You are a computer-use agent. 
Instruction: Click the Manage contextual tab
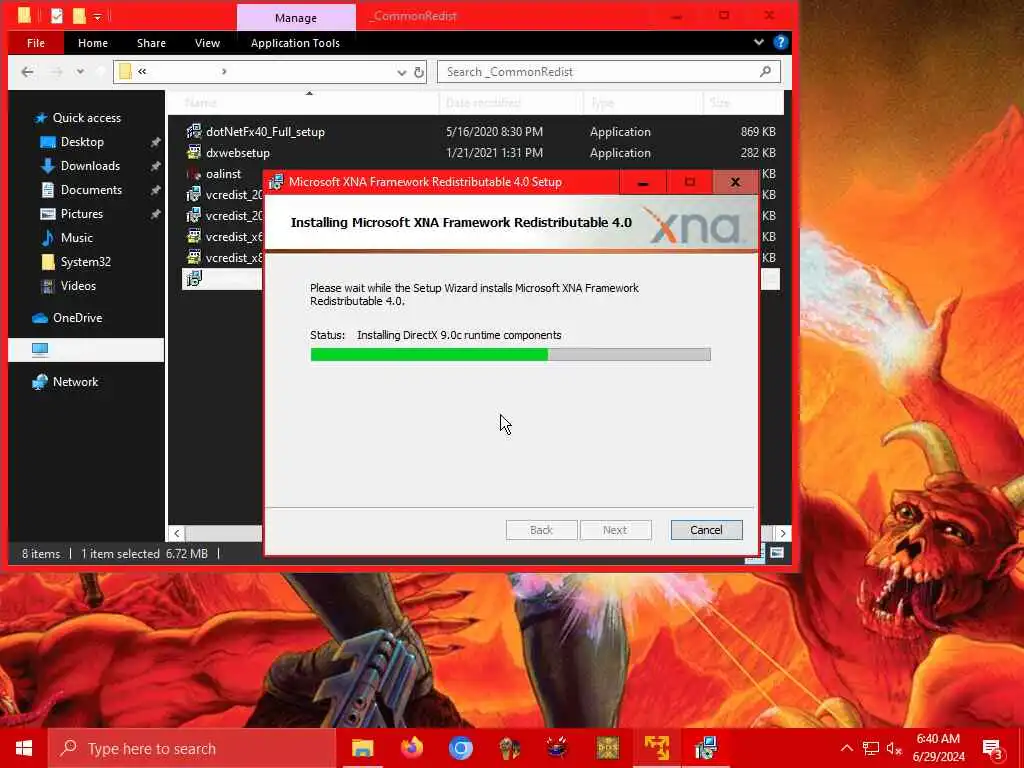(296, 18)
